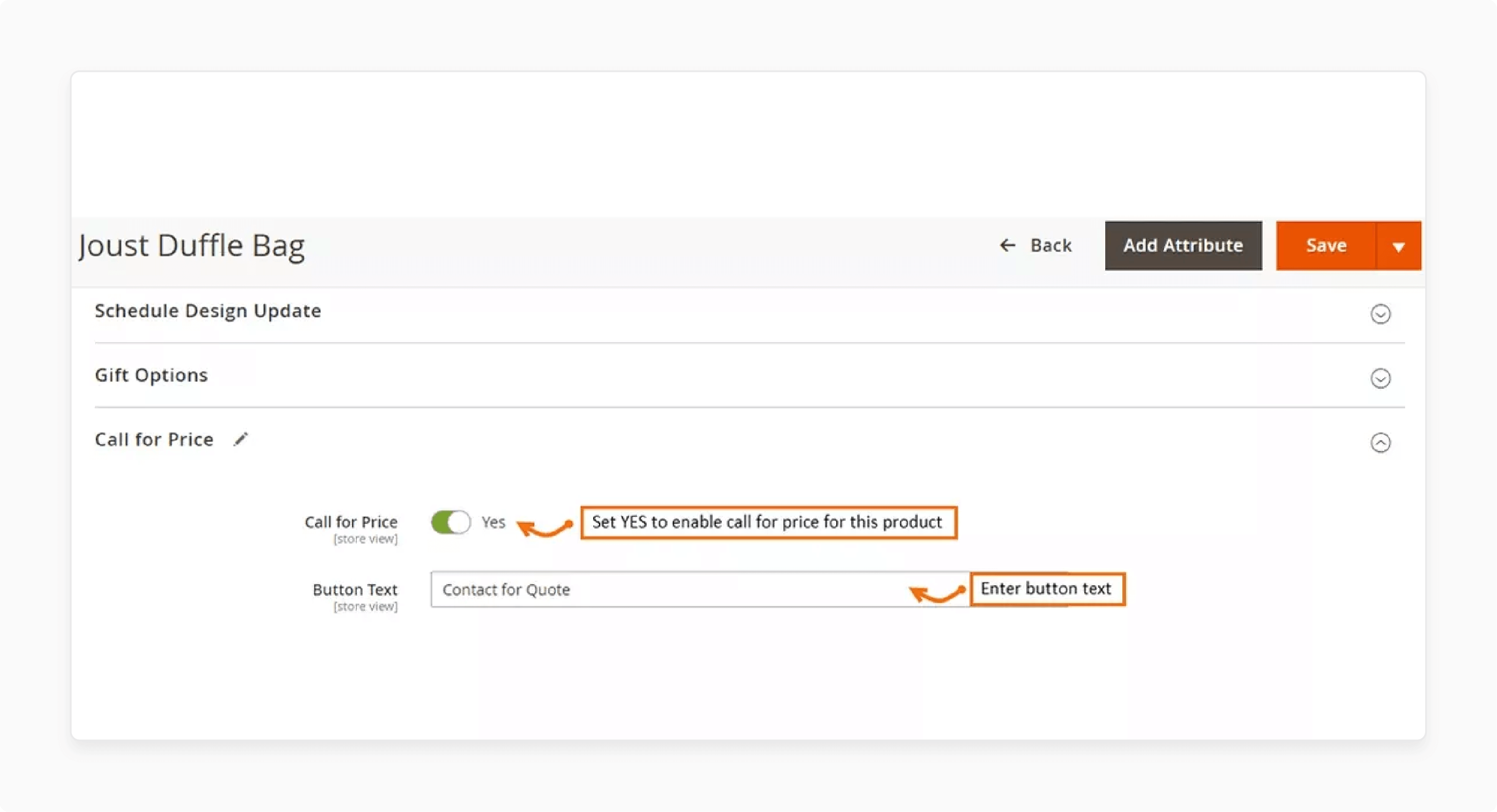Open the Save dropdown arrow
This screenshot has height=812, width=1497.
pyautogui.click(x=1398, y=246)
